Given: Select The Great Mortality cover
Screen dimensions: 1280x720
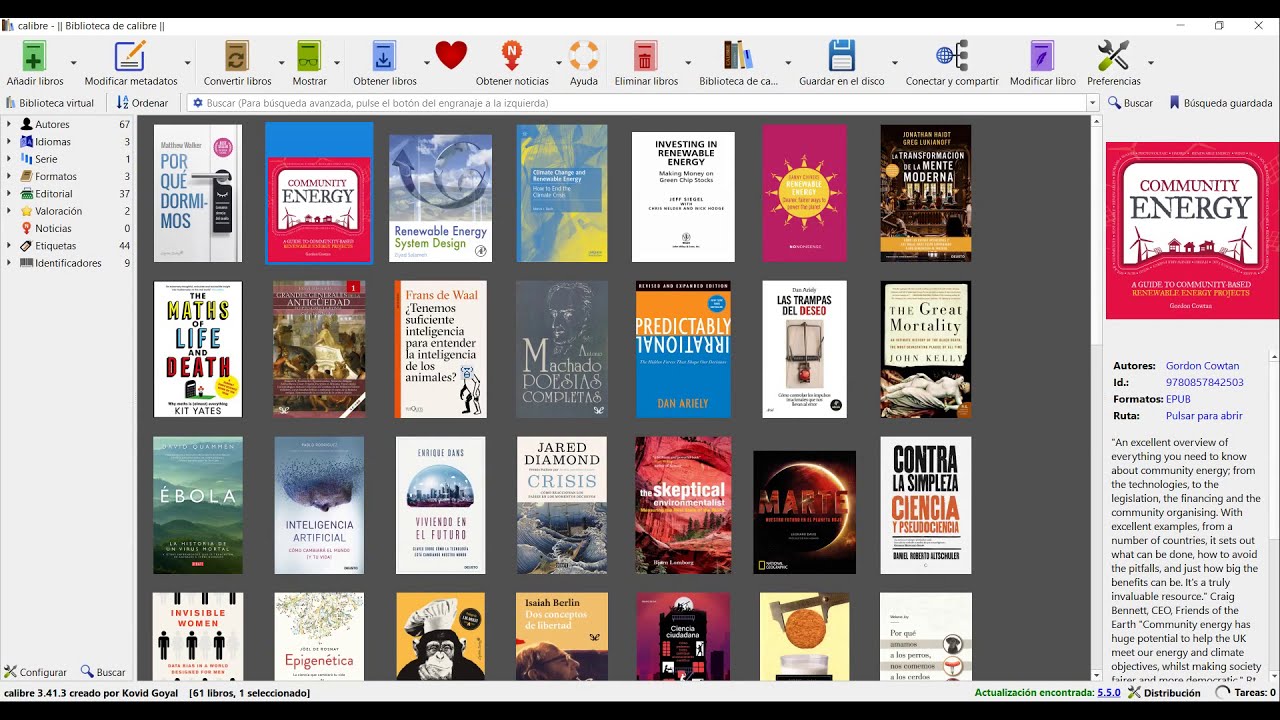Looking at the screenshot, I should 926,349.
